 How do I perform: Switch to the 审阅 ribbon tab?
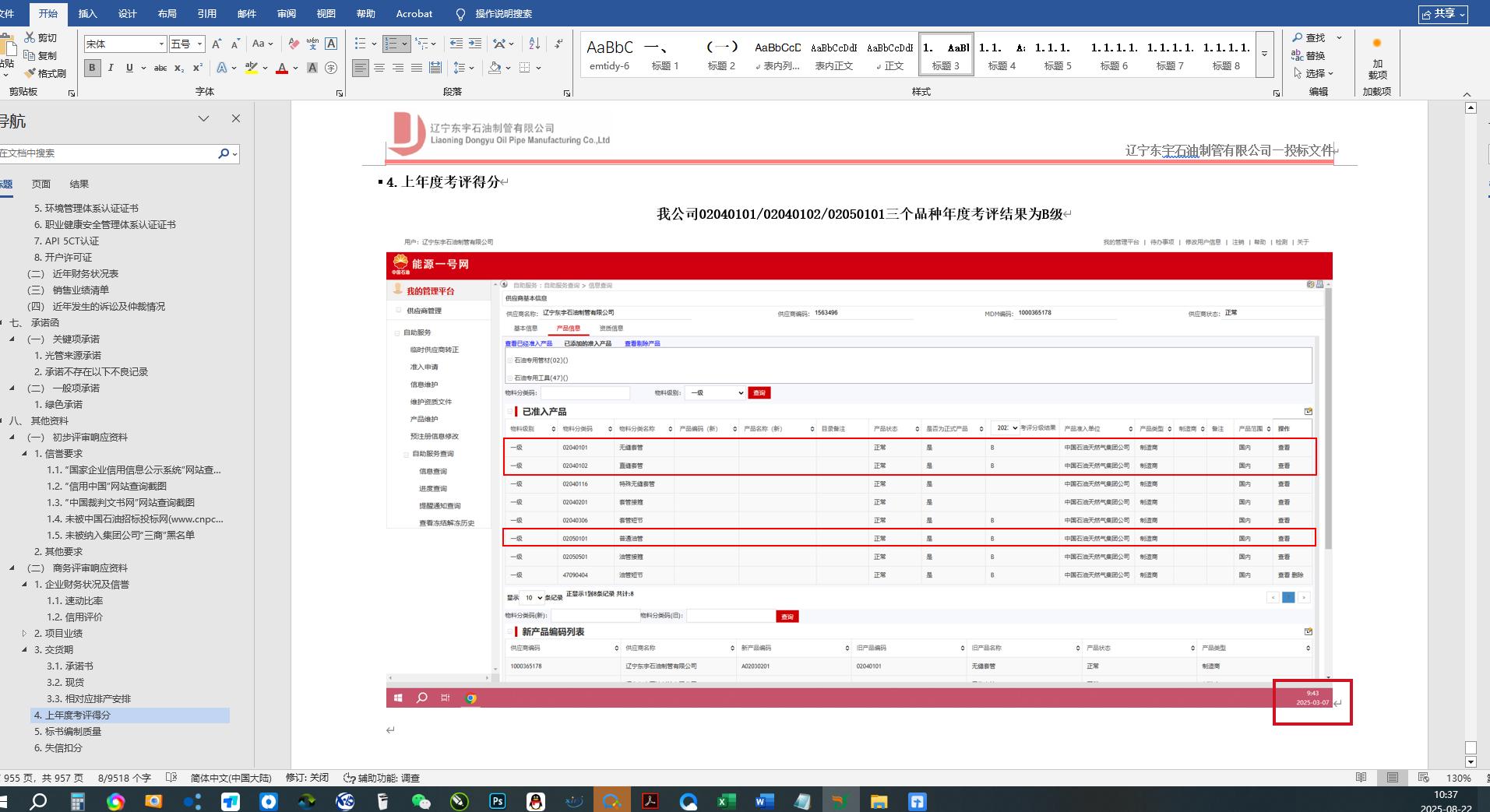[x=286, y=13]
